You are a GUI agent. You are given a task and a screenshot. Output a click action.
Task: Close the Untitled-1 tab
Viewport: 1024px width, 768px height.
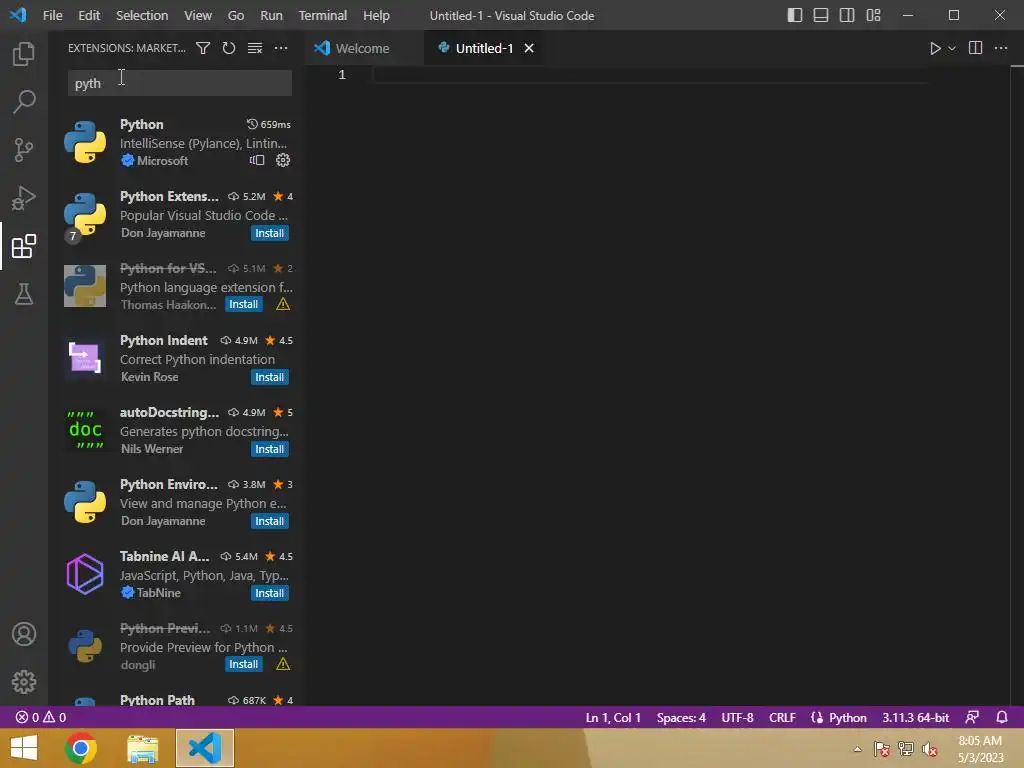(x=529, y=48)
